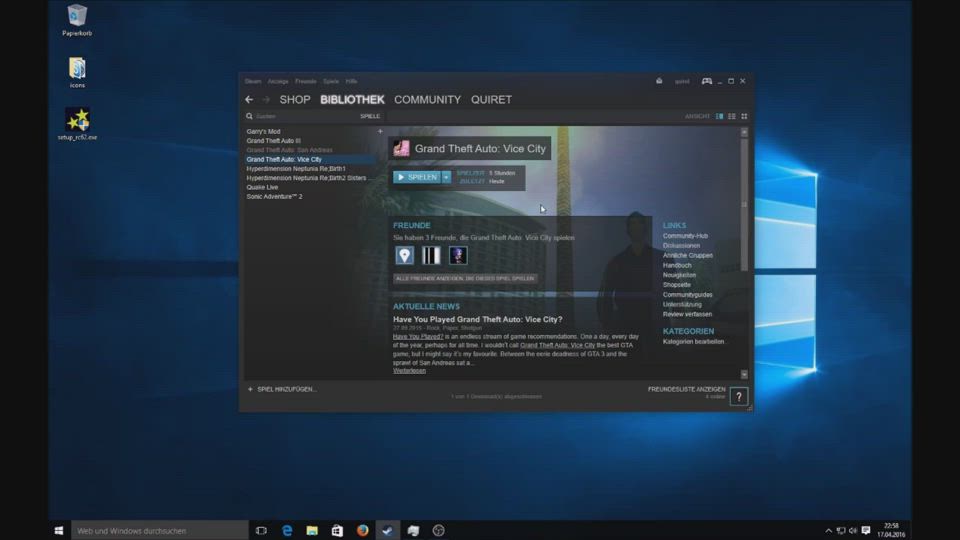This screenshot has height=540, width=960.
Task: Open the Community-Hub link
Action: [x=685, y=236]
